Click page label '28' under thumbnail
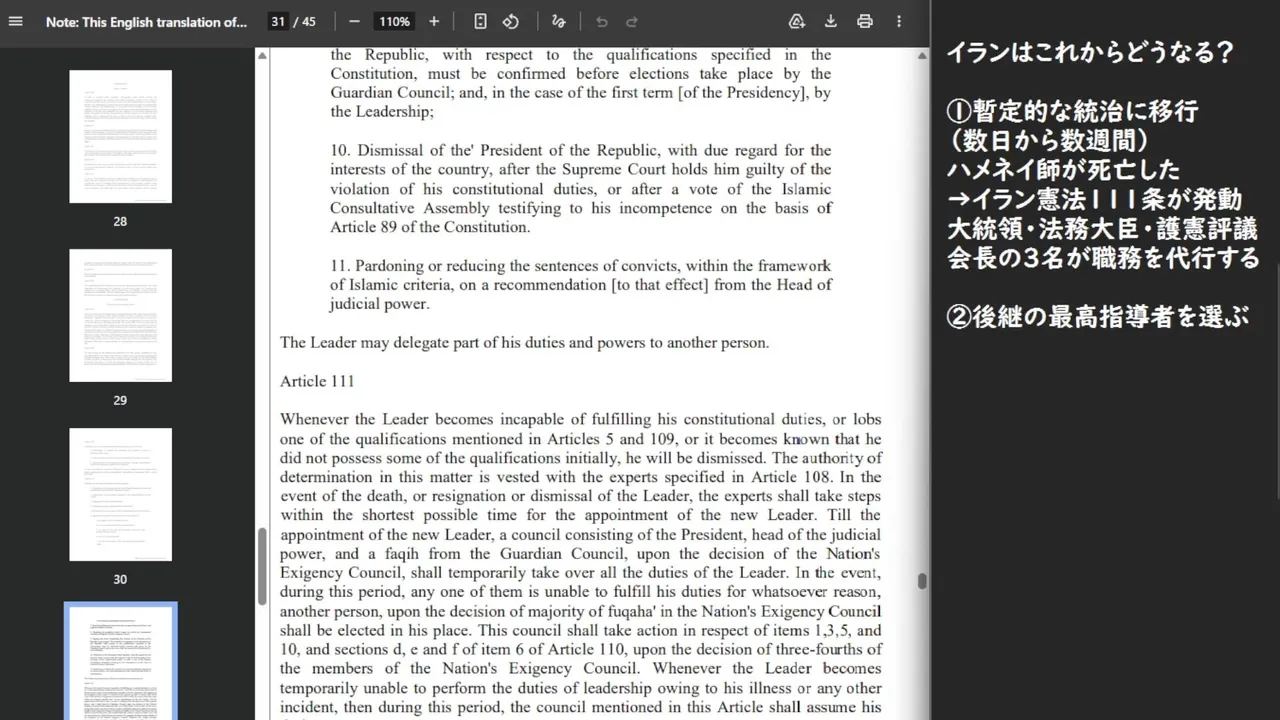 click(120, 221)
